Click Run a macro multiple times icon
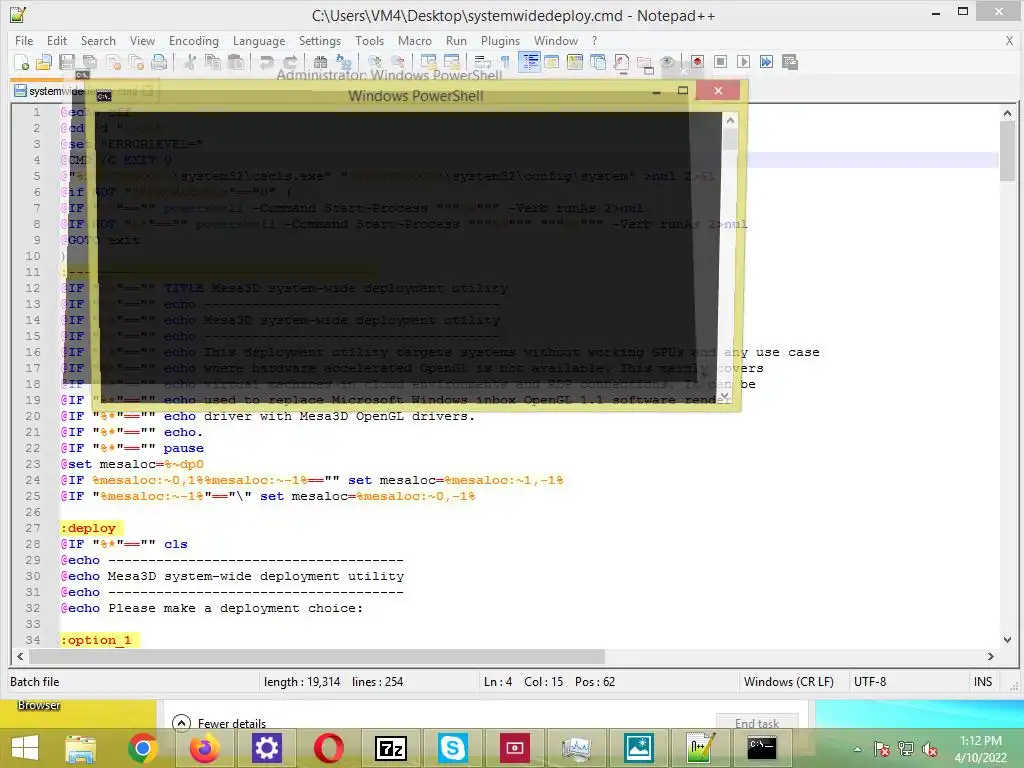This screenshot has width=1024, height=768. point(766,62)
